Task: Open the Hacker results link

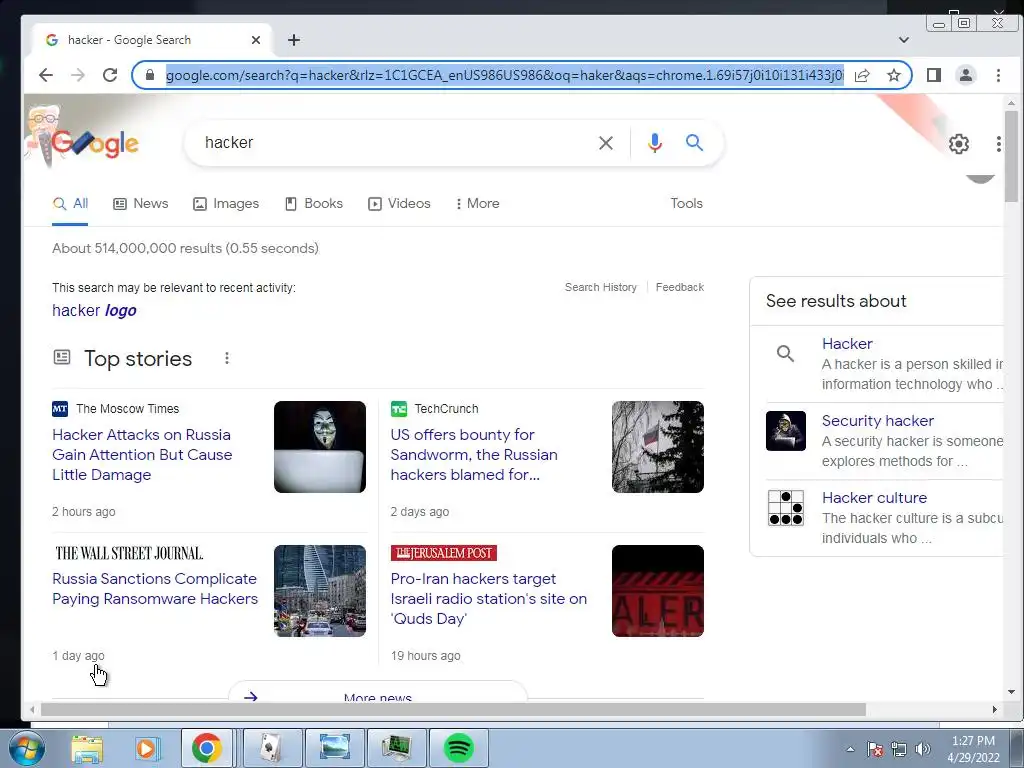Action: click(x=847, y=344)
